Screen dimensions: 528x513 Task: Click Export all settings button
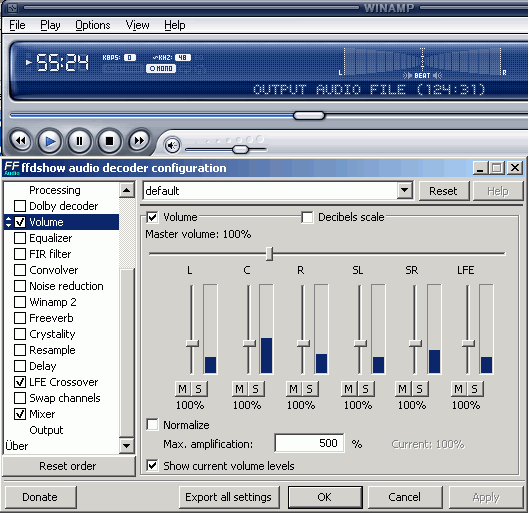click(228, 497)
